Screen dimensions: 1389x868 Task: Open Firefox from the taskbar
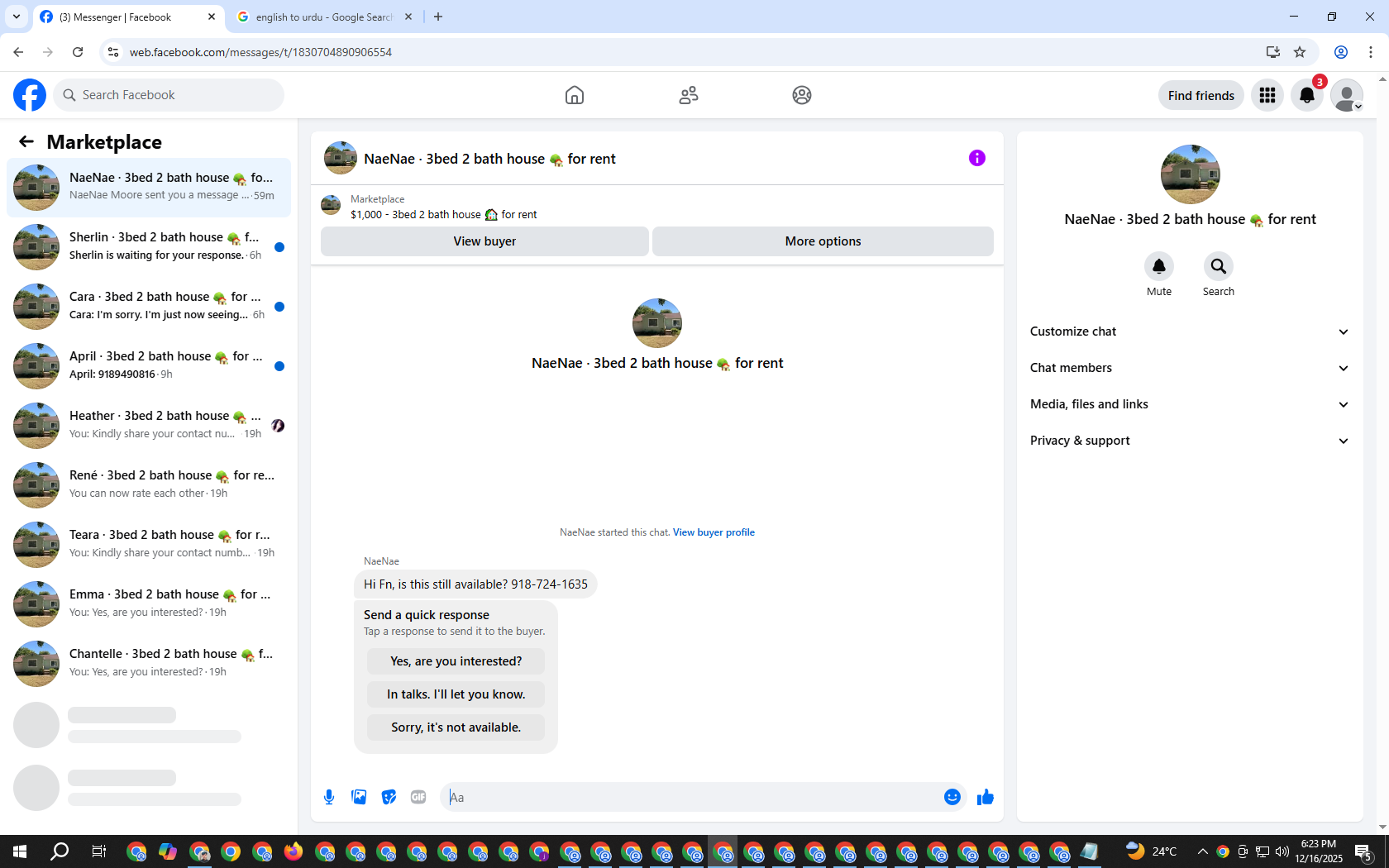pyautogui.click(x=294, y=851)
